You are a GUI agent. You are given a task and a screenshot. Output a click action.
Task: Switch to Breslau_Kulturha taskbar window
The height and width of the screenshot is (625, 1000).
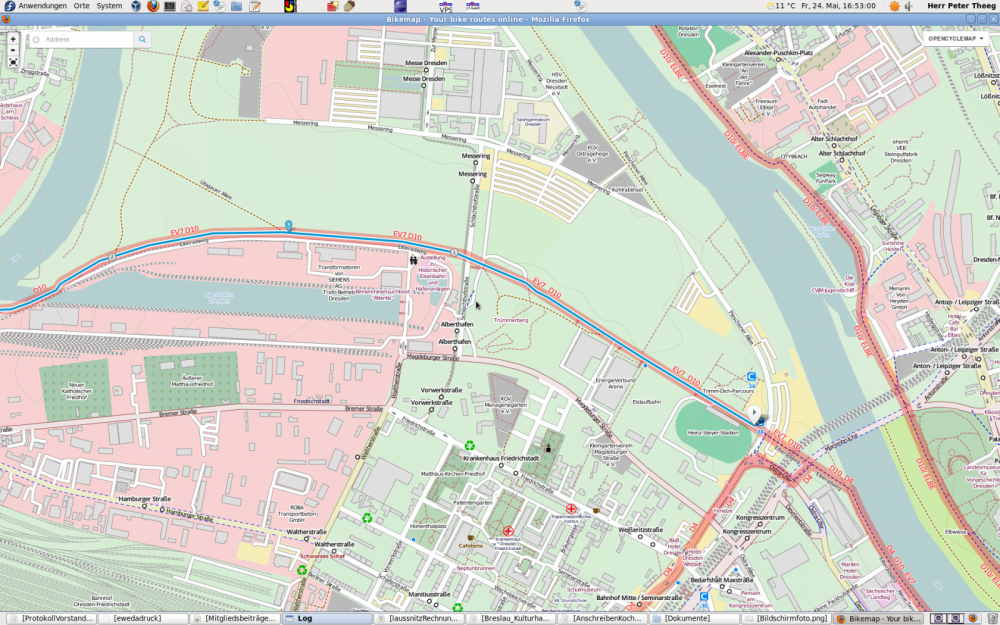pos(510,619)
